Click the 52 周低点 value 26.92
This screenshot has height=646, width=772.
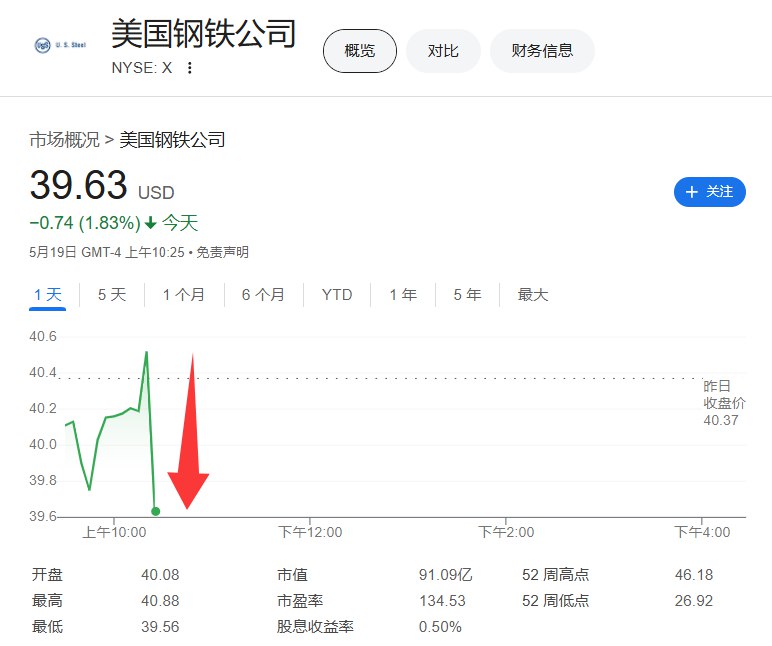pyautogui.click(x=694, y=601)
